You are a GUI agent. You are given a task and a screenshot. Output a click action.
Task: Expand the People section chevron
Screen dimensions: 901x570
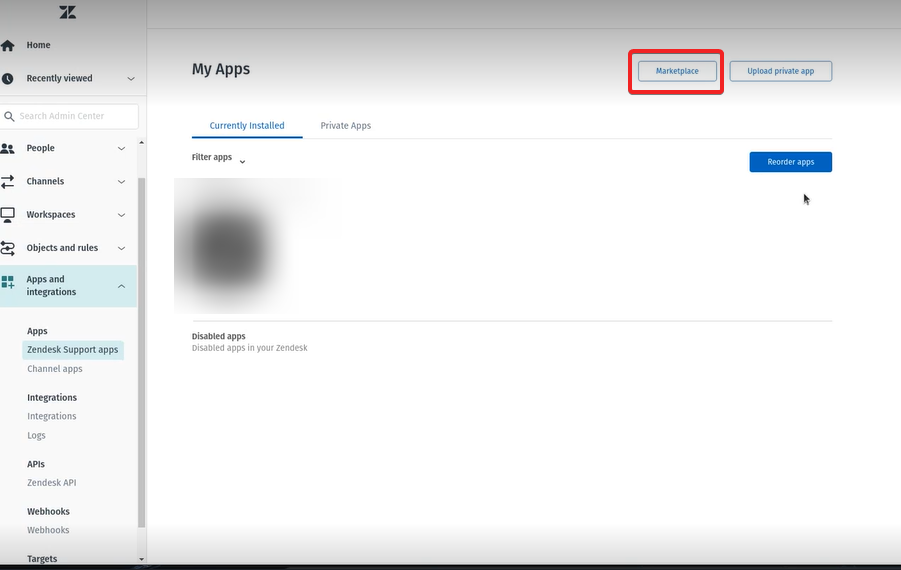(x=121, y=149)
